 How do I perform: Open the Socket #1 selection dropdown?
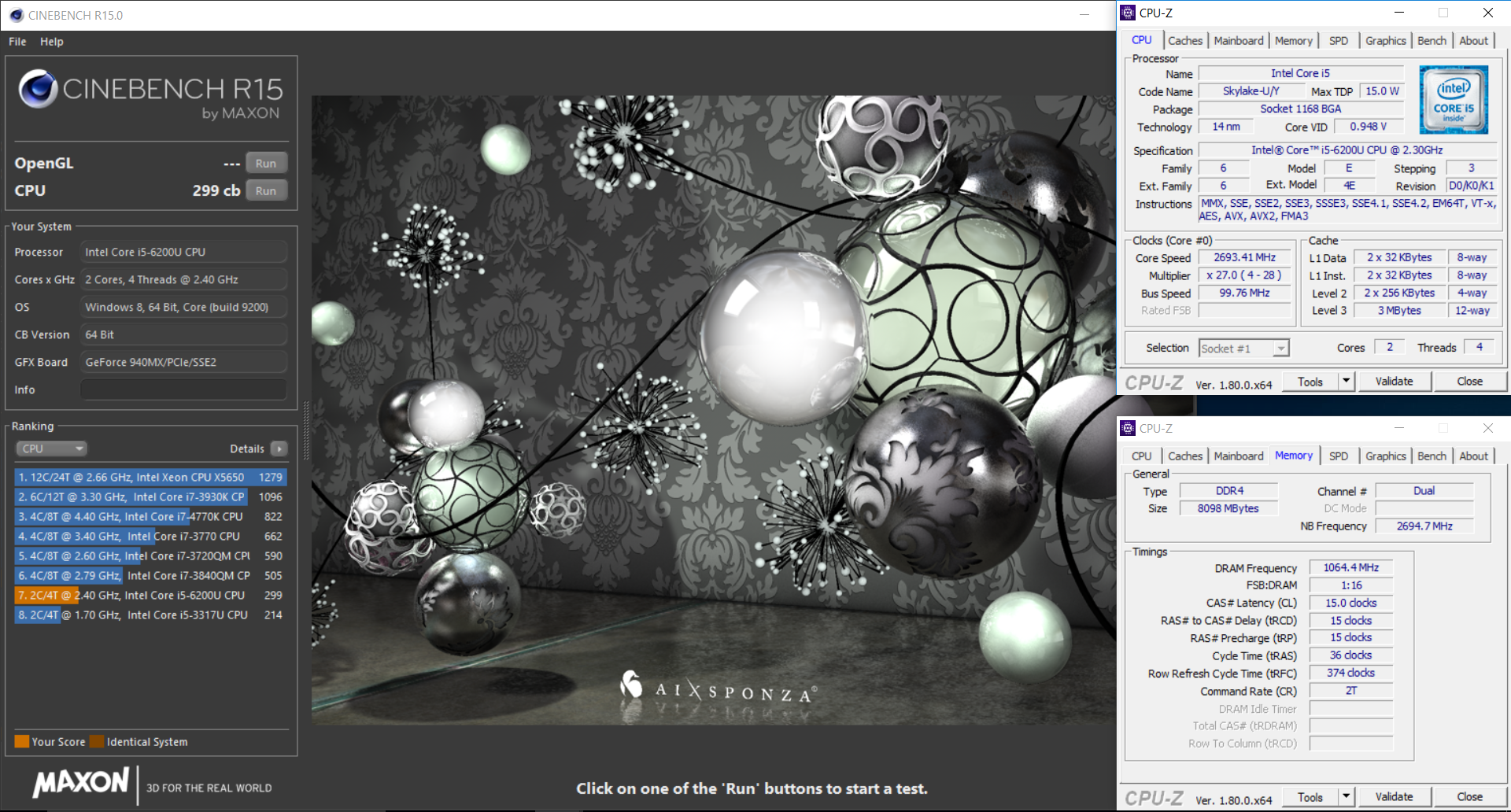point(1243,349)
